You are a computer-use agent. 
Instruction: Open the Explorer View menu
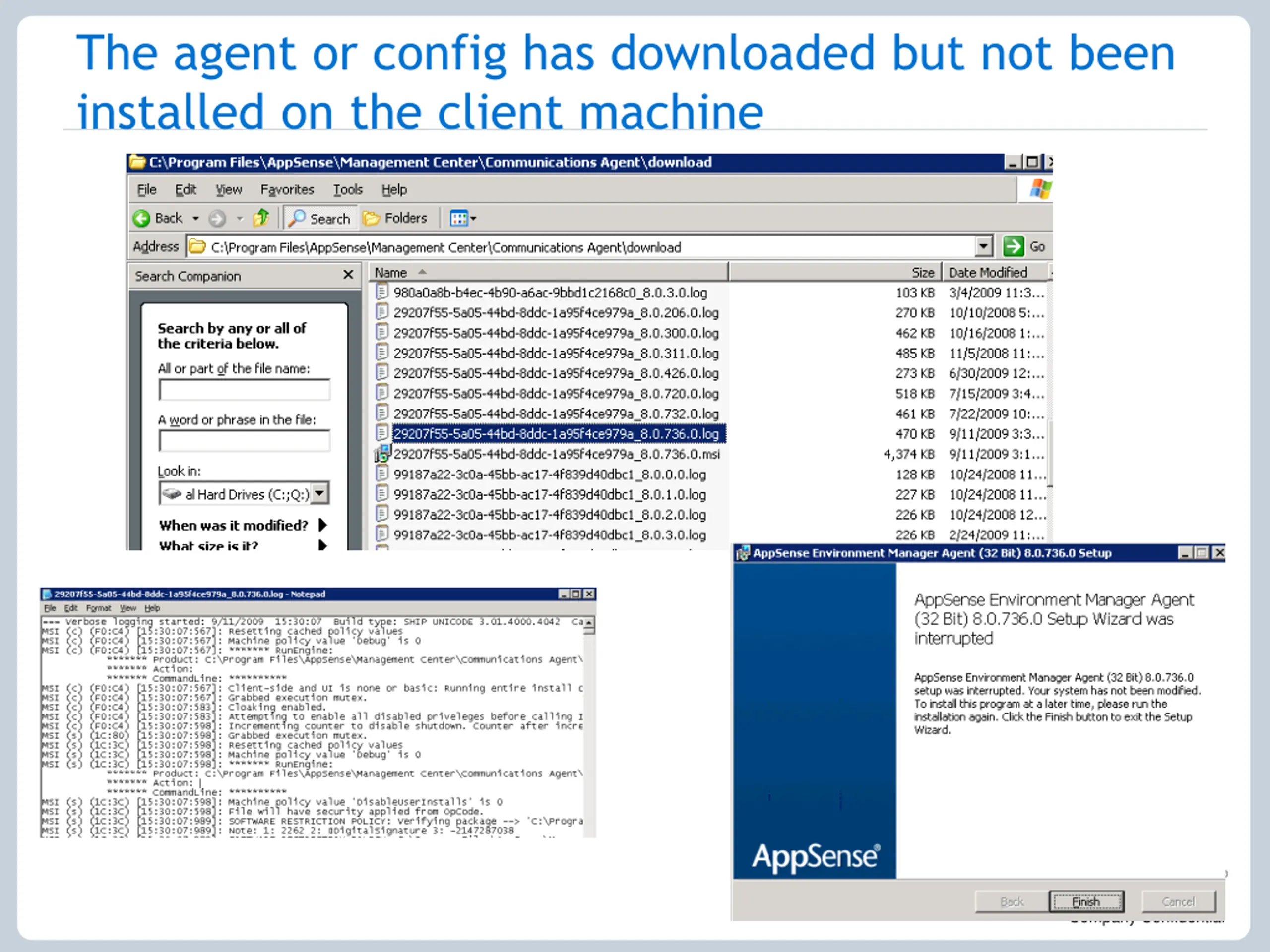[x=229, y=189]
